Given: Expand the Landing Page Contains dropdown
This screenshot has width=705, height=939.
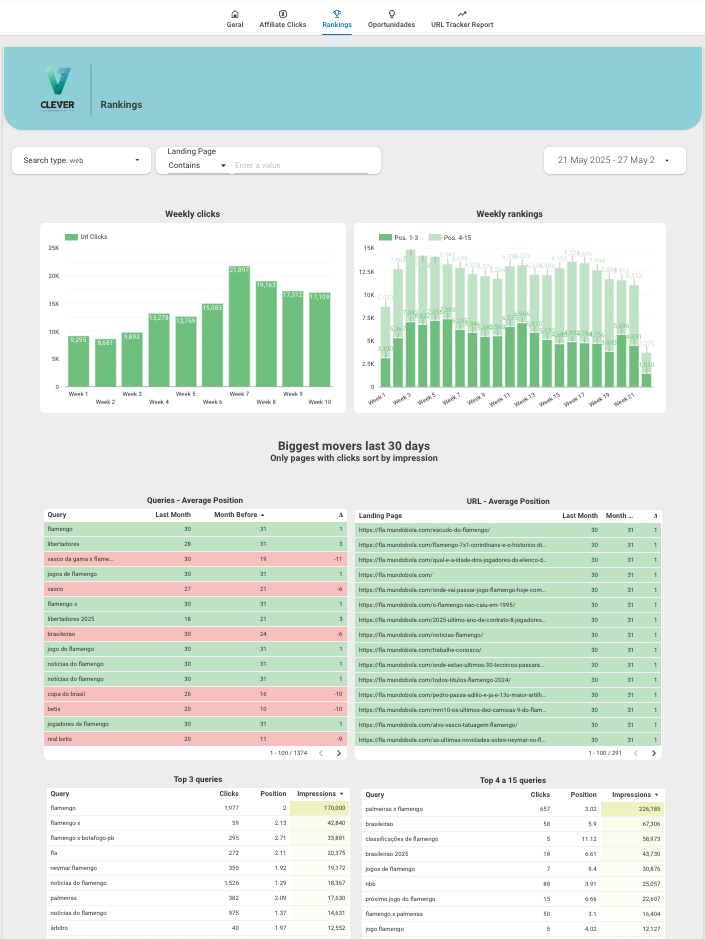Looking at the screenshot, I should [x=197, y=165].
